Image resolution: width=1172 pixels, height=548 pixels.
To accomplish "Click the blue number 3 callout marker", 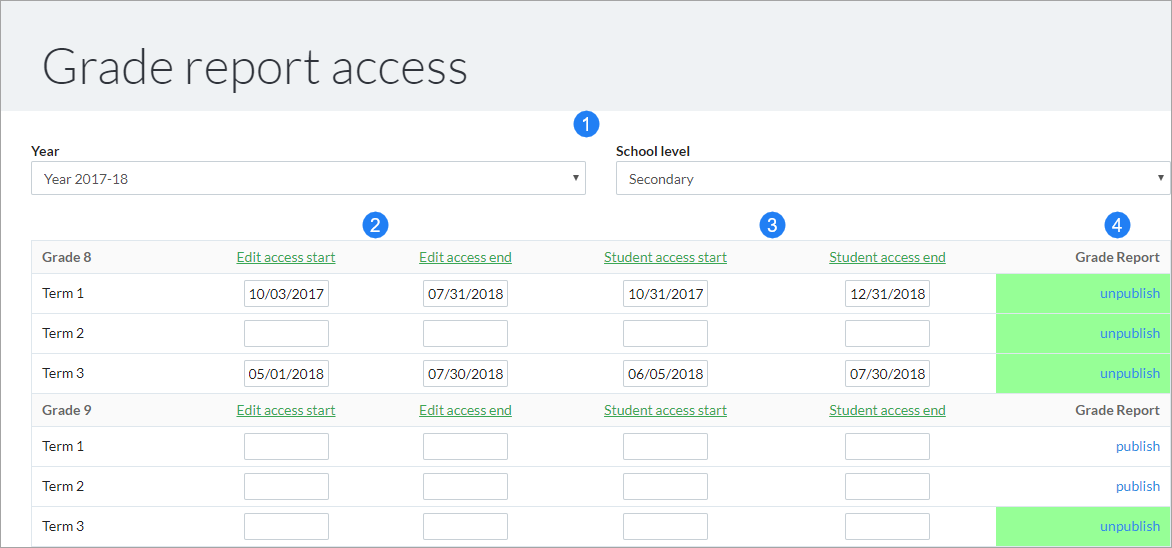I will [x=772, y=225].
